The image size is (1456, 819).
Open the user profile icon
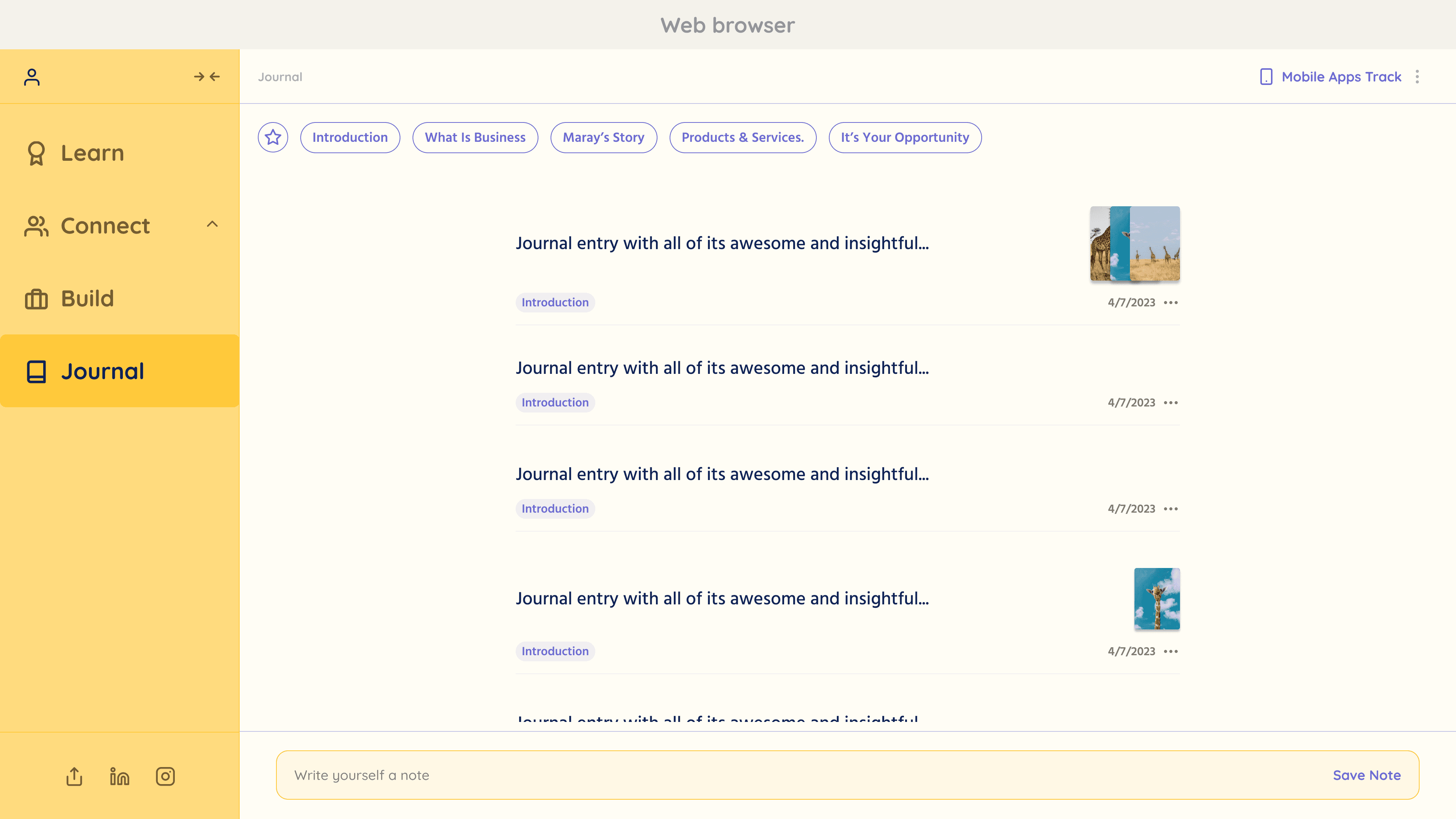[x=31, y=77]
